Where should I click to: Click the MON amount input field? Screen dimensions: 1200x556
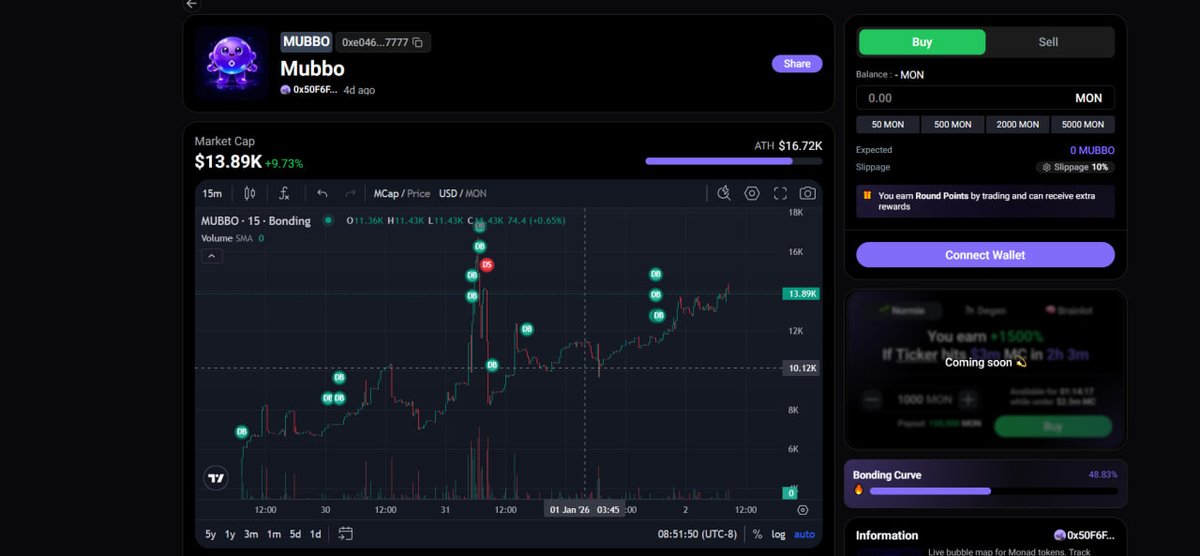pos(985,98)
